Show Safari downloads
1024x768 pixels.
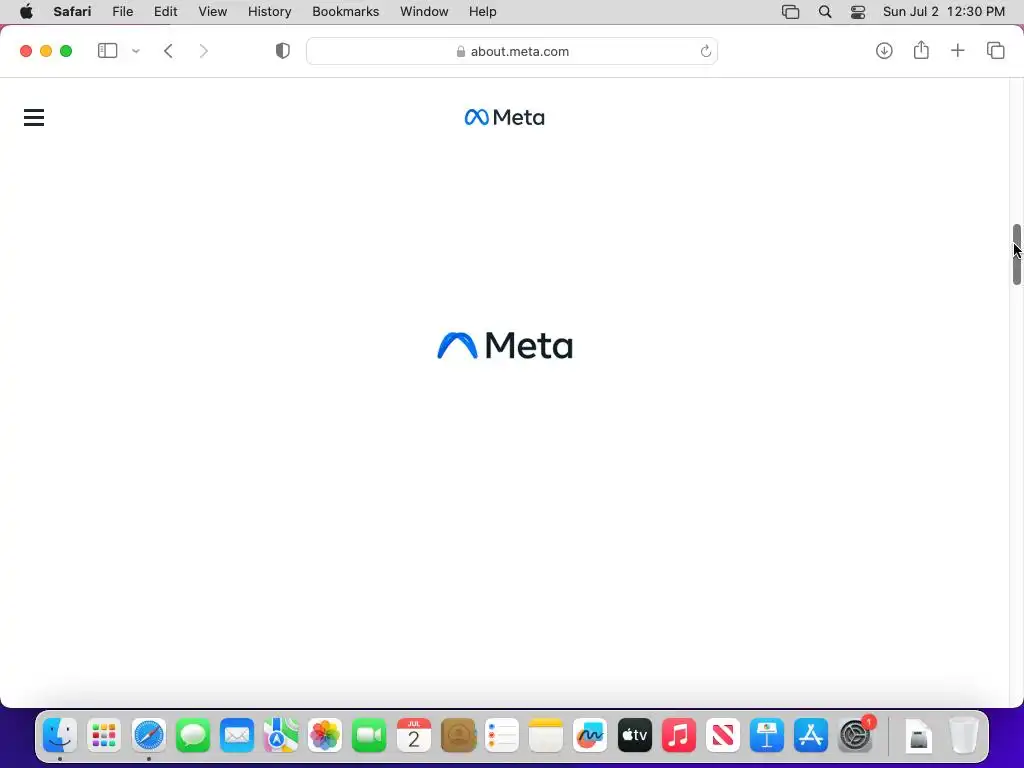(x=884, y=50)
